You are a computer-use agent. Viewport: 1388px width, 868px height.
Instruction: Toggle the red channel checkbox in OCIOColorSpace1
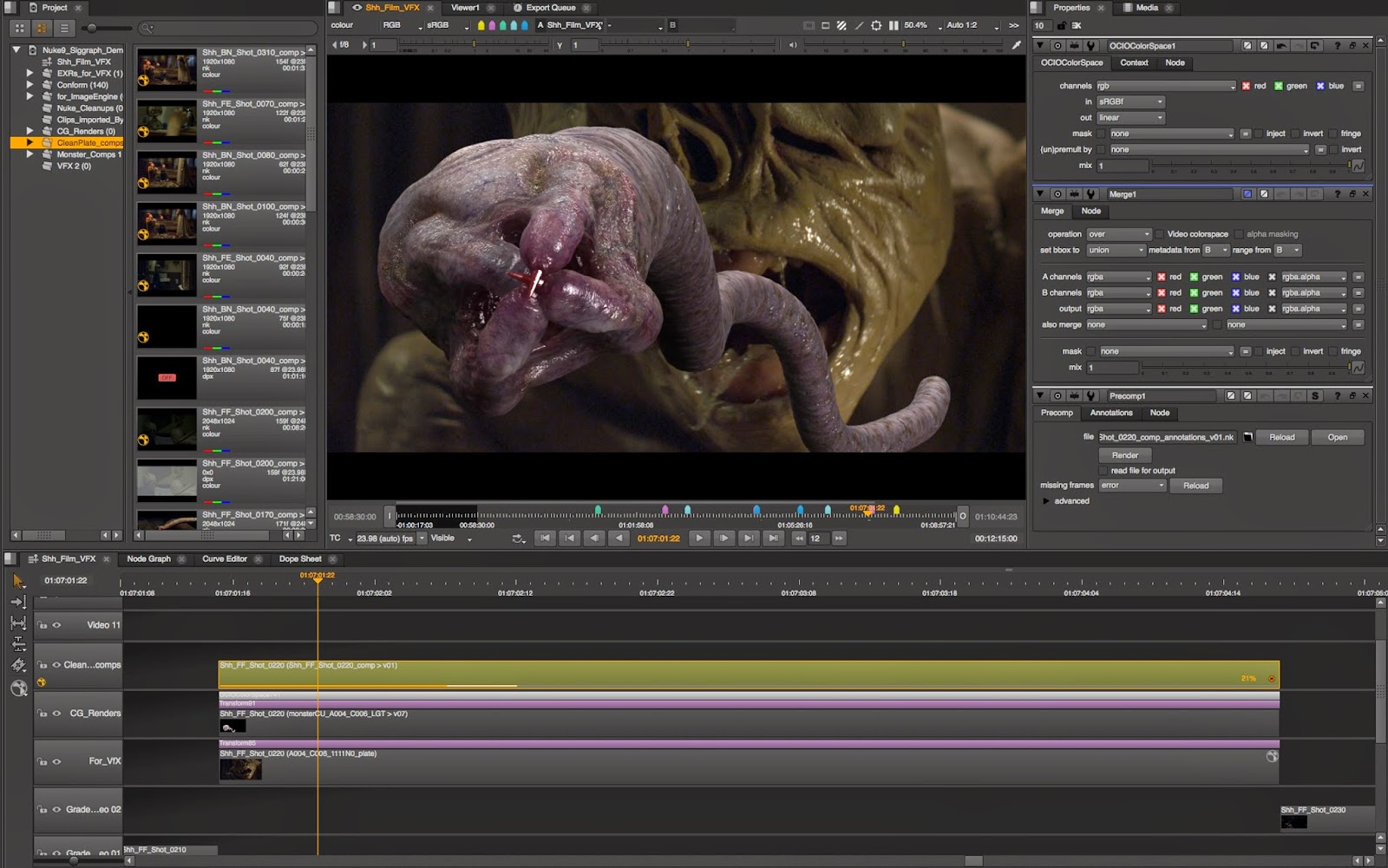[x=1246, y=86]
